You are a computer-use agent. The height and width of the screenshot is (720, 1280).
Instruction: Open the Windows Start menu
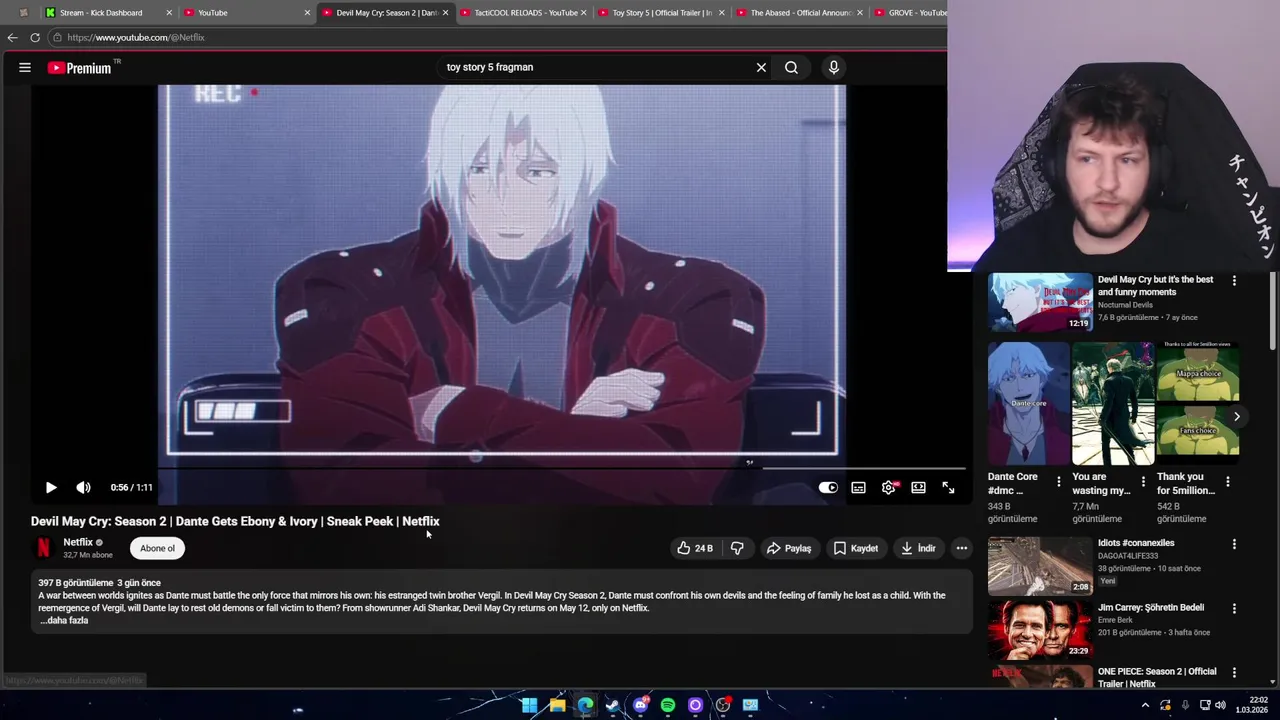click(529, 705)
